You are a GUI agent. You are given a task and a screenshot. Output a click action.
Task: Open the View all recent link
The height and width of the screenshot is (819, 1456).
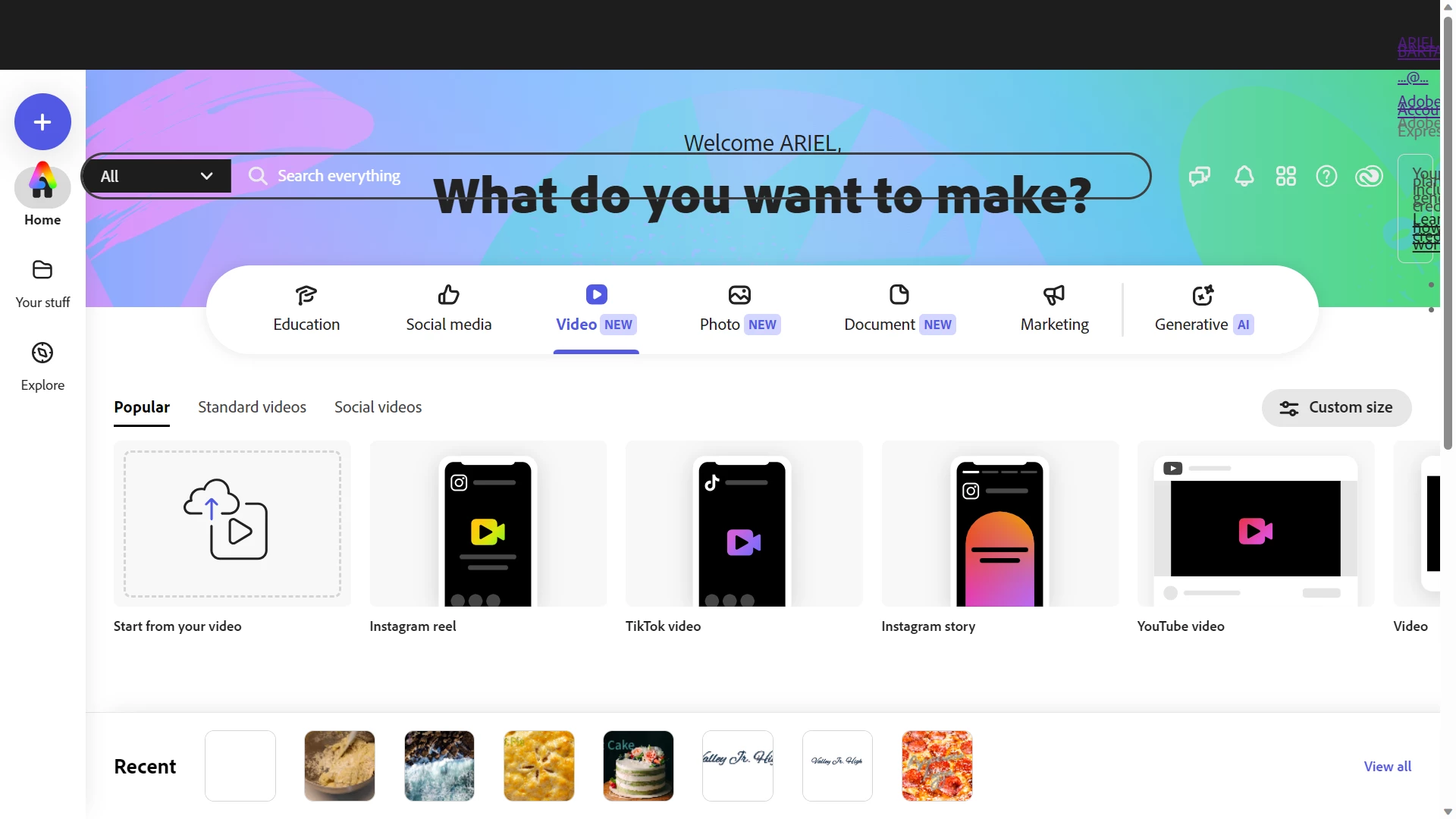coord(1387,767)
